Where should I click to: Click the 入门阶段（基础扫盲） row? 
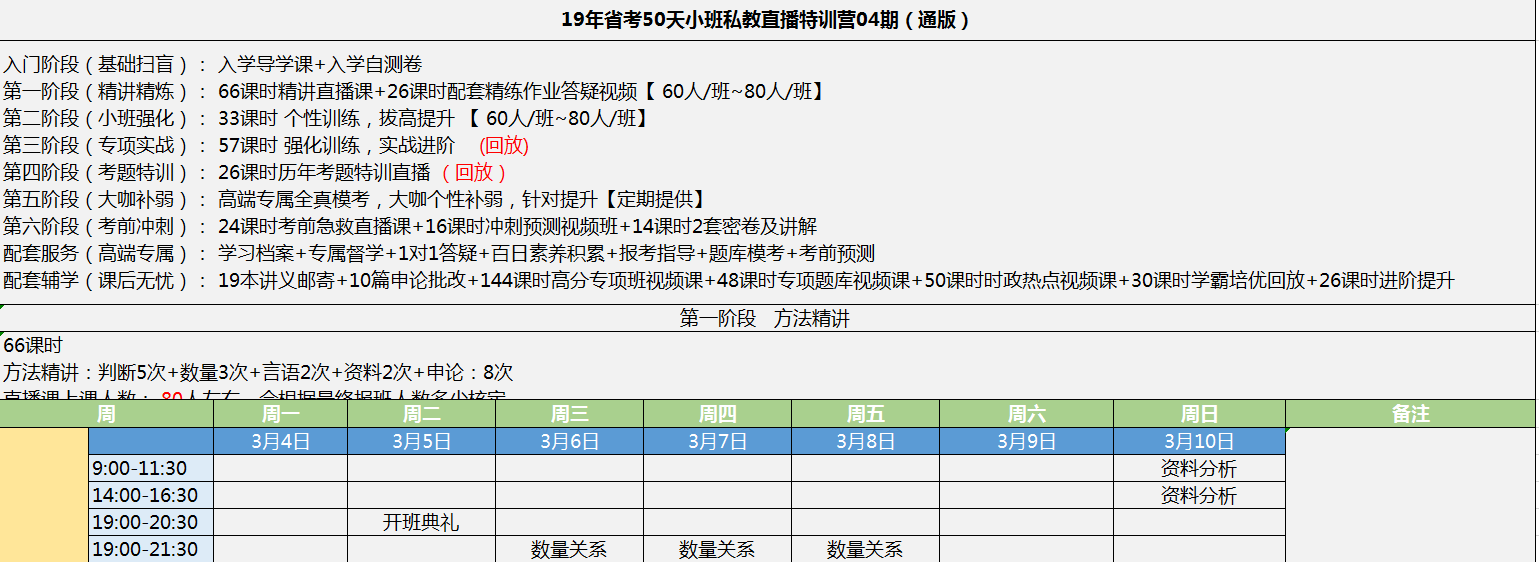coord(212,65)
